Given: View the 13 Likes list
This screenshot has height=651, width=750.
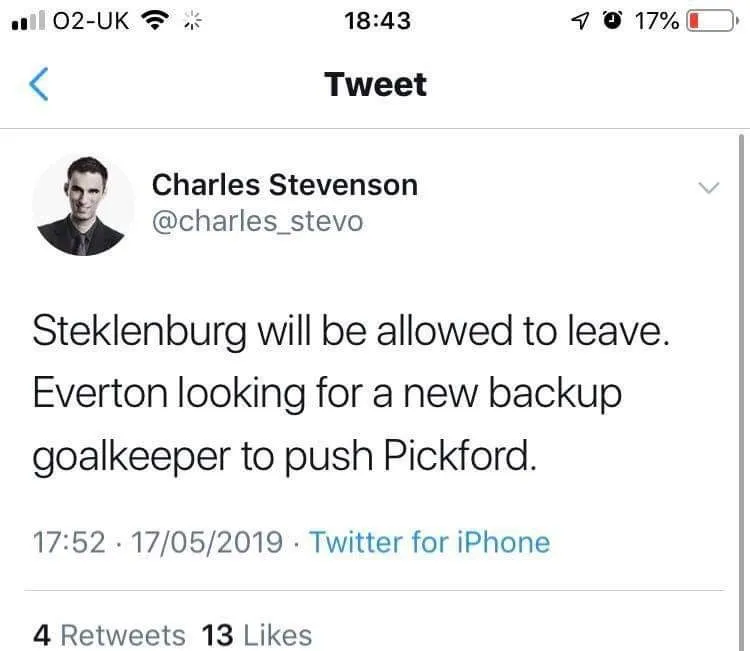Looking at the screenshot, I should [x=257, y=635].
